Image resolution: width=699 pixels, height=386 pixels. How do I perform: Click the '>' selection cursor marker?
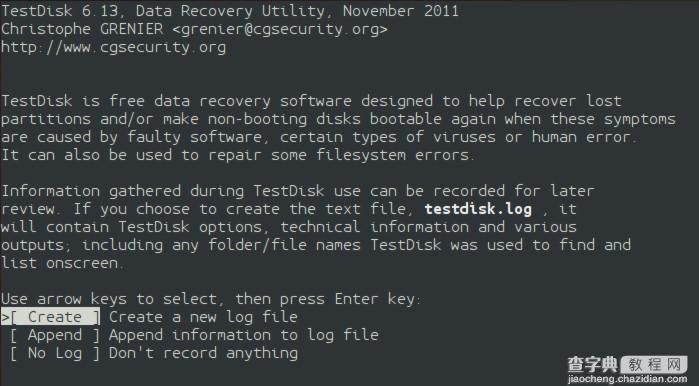[x=5, y=317]
